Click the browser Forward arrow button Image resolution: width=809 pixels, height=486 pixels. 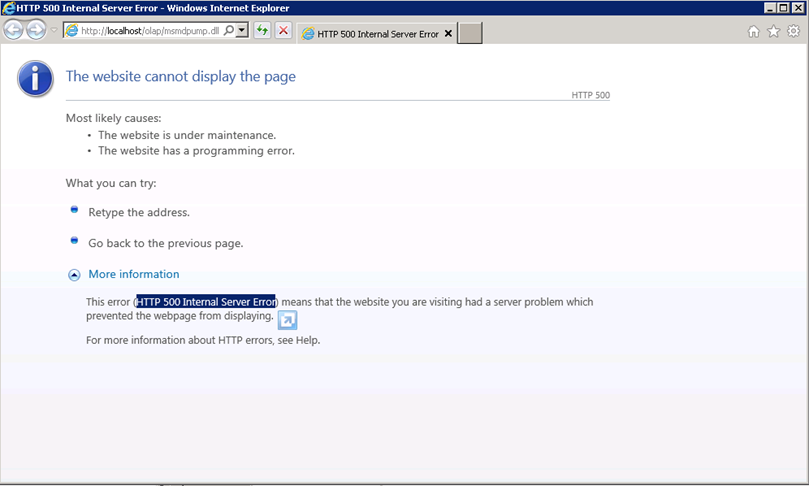click(37, 31)
